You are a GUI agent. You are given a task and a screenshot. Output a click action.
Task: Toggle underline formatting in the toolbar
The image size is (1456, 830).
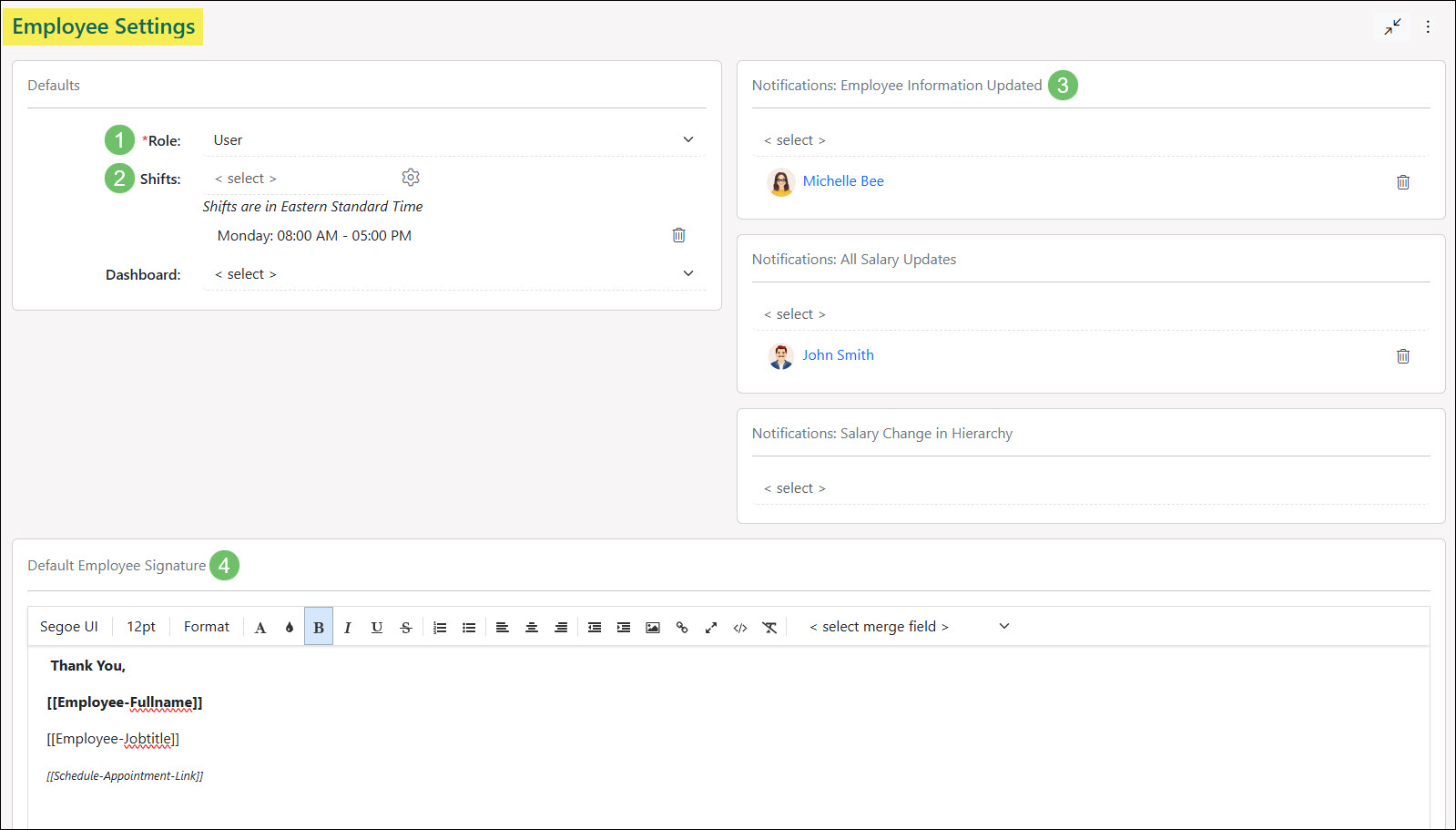point(377,627)
